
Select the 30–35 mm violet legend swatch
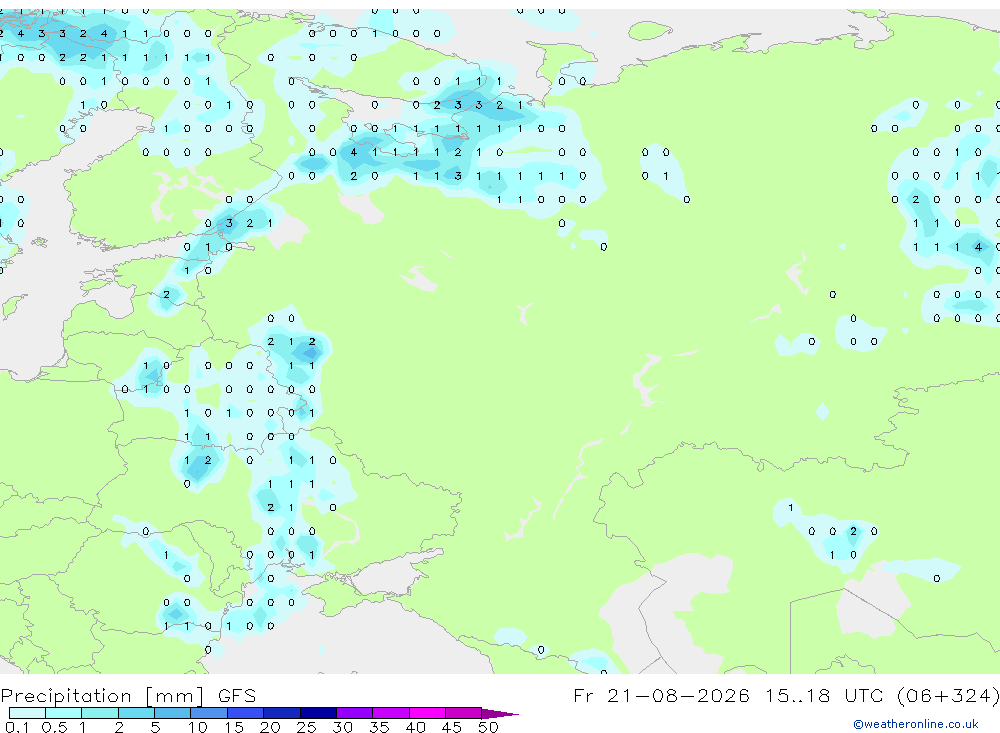354,713
